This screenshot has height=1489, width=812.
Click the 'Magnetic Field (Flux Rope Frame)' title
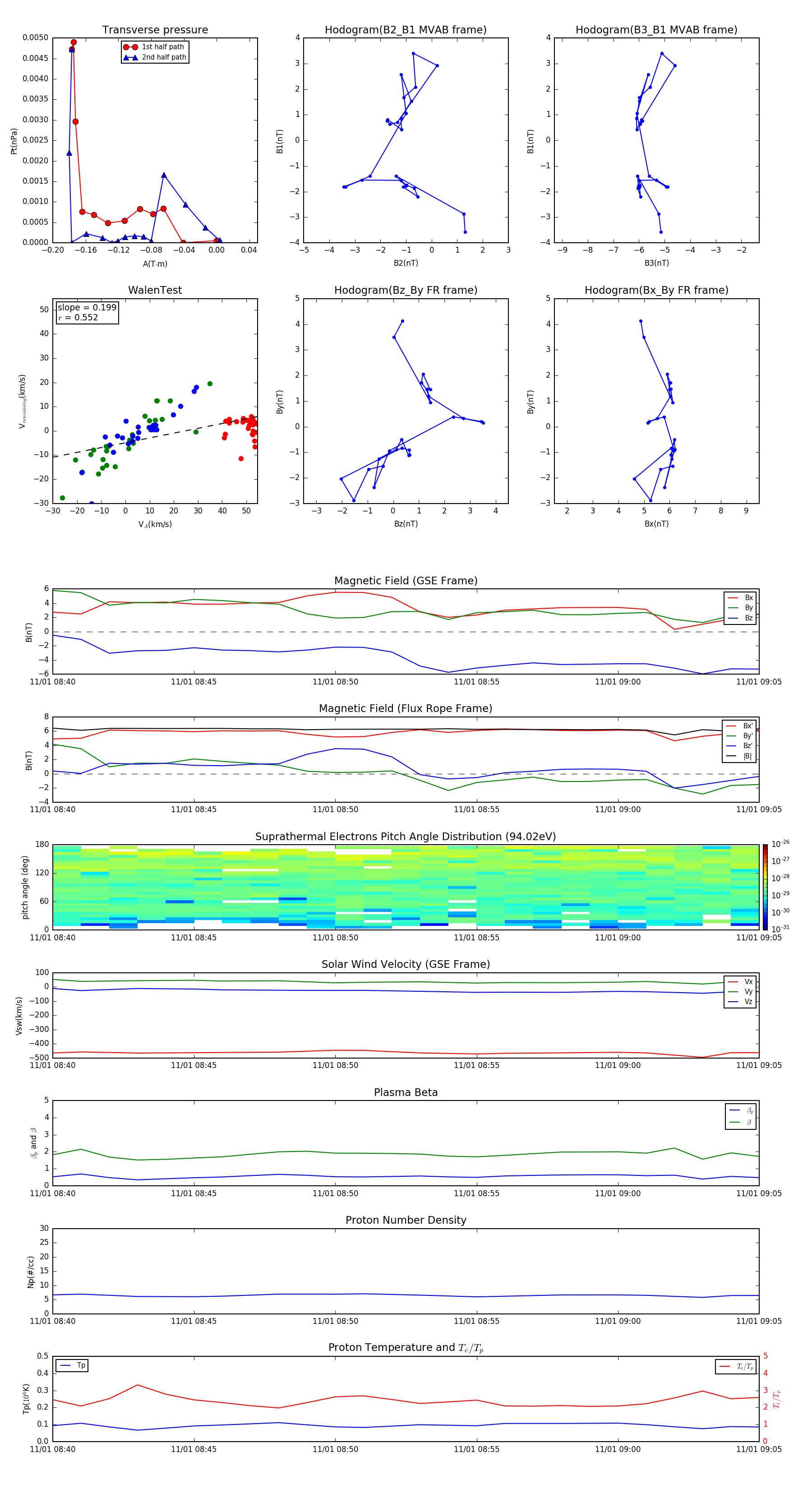pos(406,709)
